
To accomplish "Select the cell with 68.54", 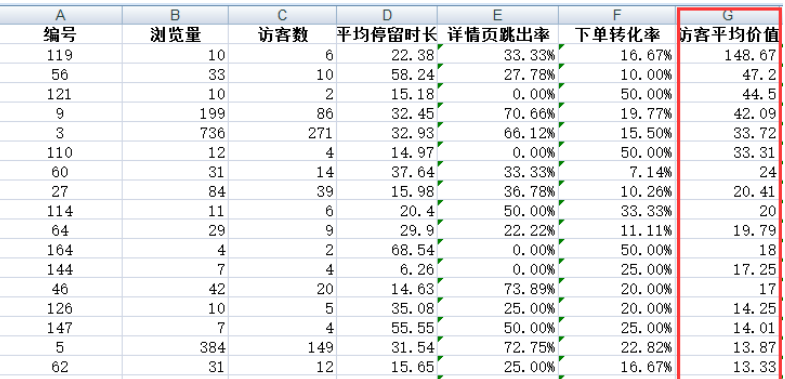I will pyautogui.click(x=387, y=249).
